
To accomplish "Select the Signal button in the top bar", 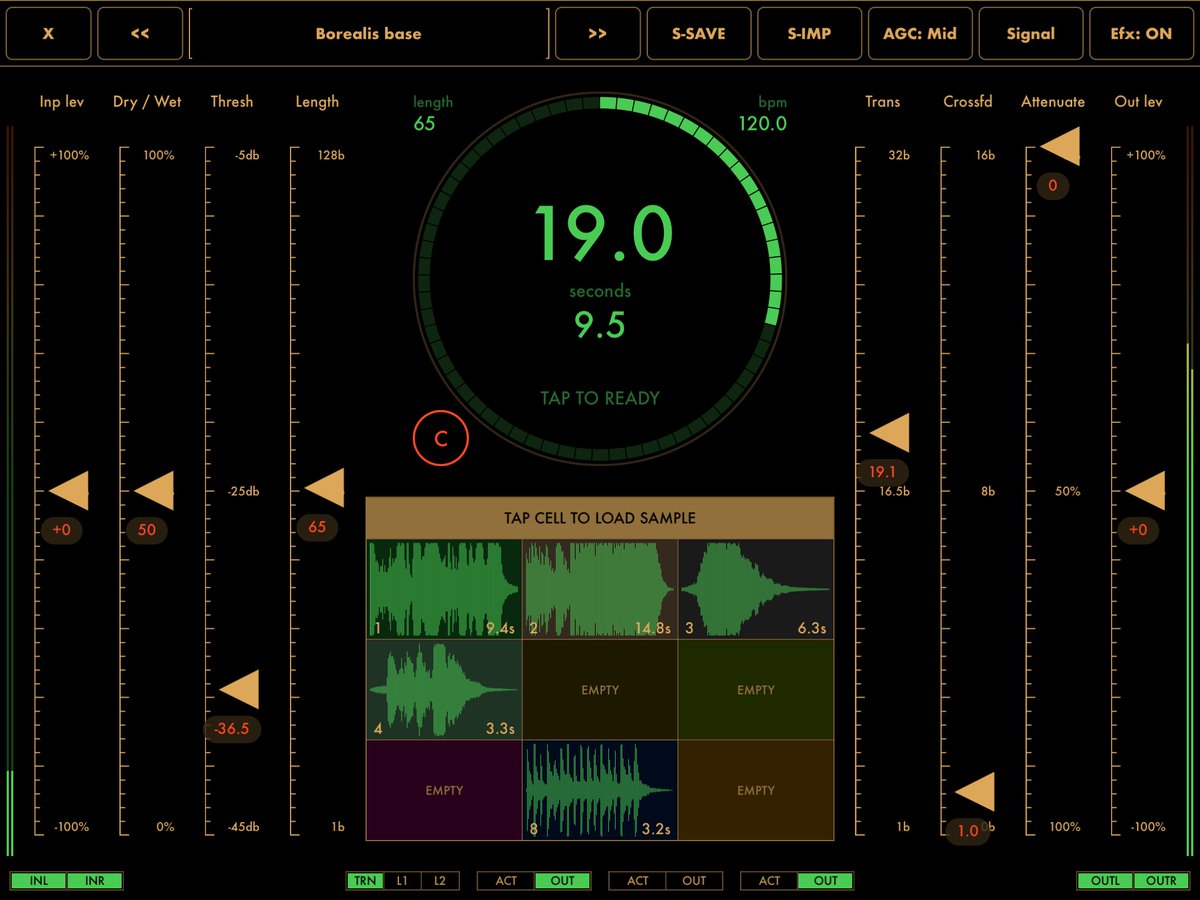I will click(x=1030, y=33).
